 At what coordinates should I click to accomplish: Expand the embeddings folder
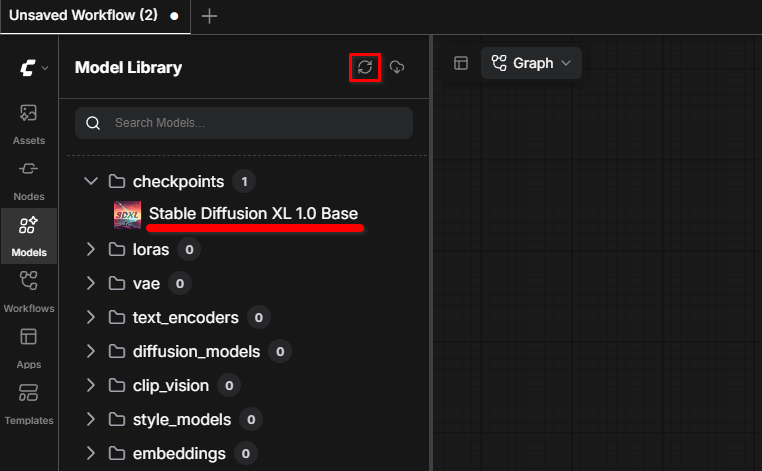coord(91,454)
